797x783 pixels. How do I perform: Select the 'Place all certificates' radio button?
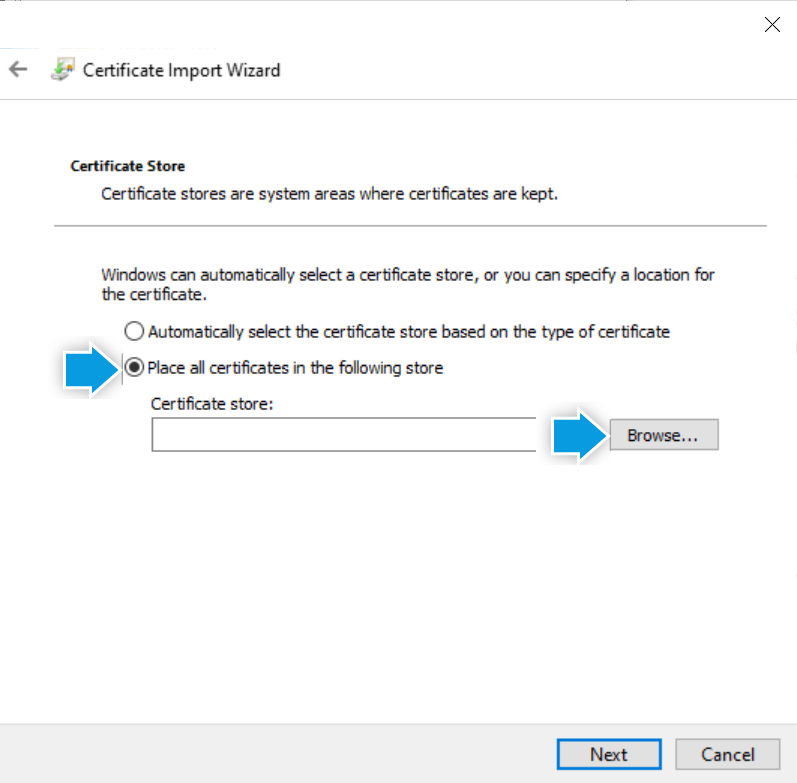pos(134,367)
